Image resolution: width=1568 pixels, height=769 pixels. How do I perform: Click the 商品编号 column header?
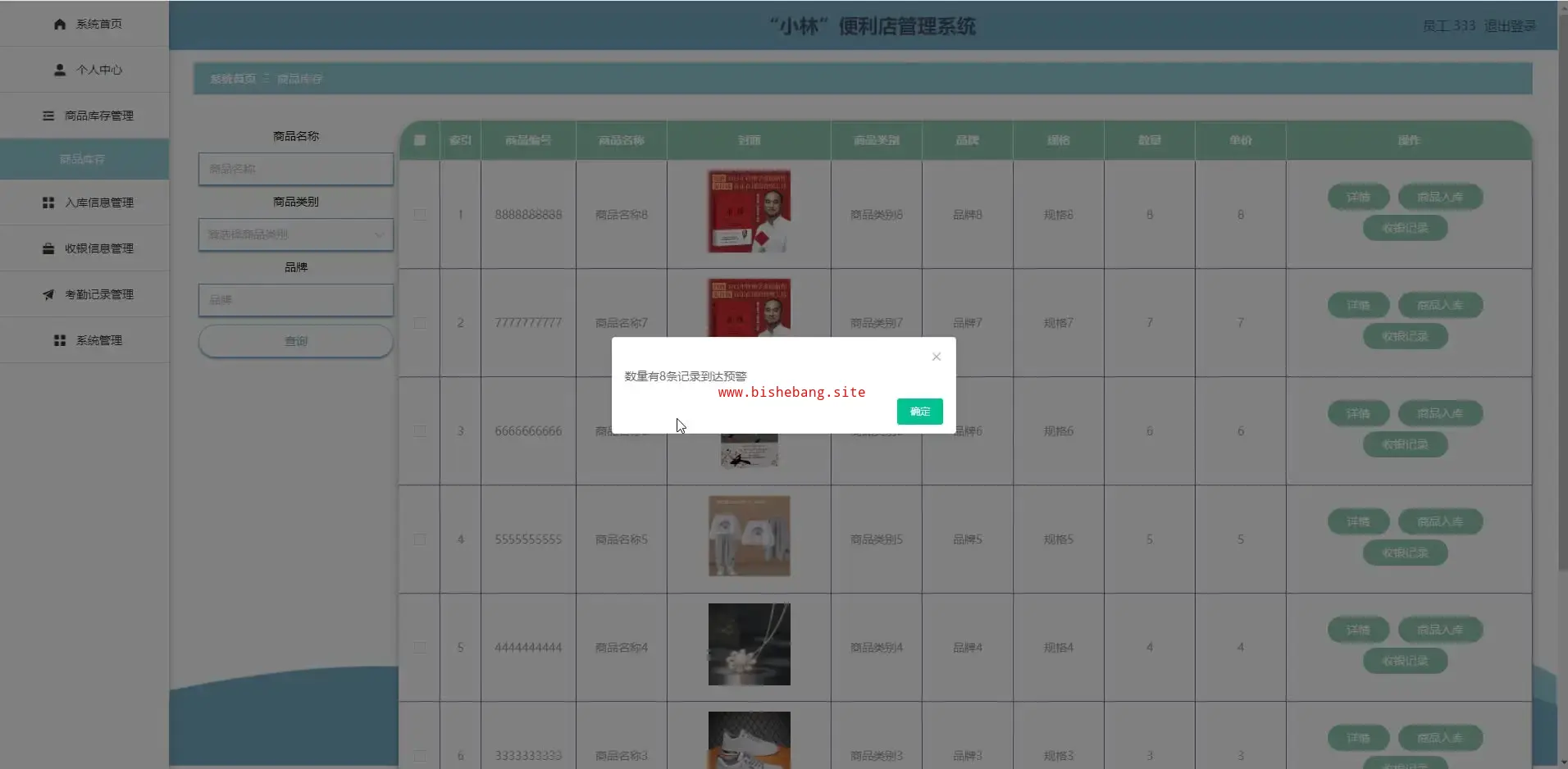point(528,140)
